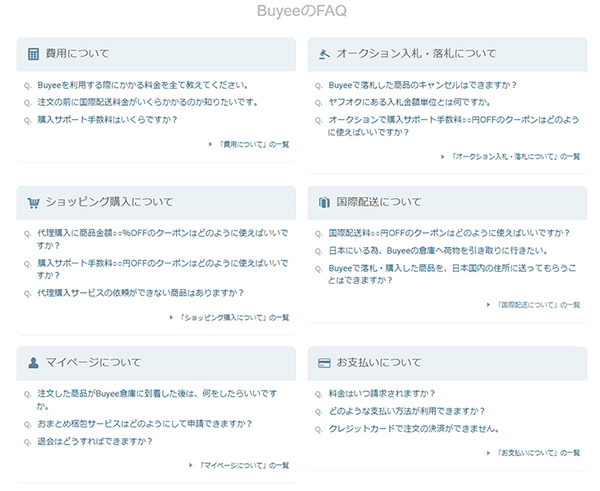The width and height of the screenshot is (600, 491).
Task: Open question 代理購入に商品金額○○%OFFのクーポン
Action: coord(163,239)
